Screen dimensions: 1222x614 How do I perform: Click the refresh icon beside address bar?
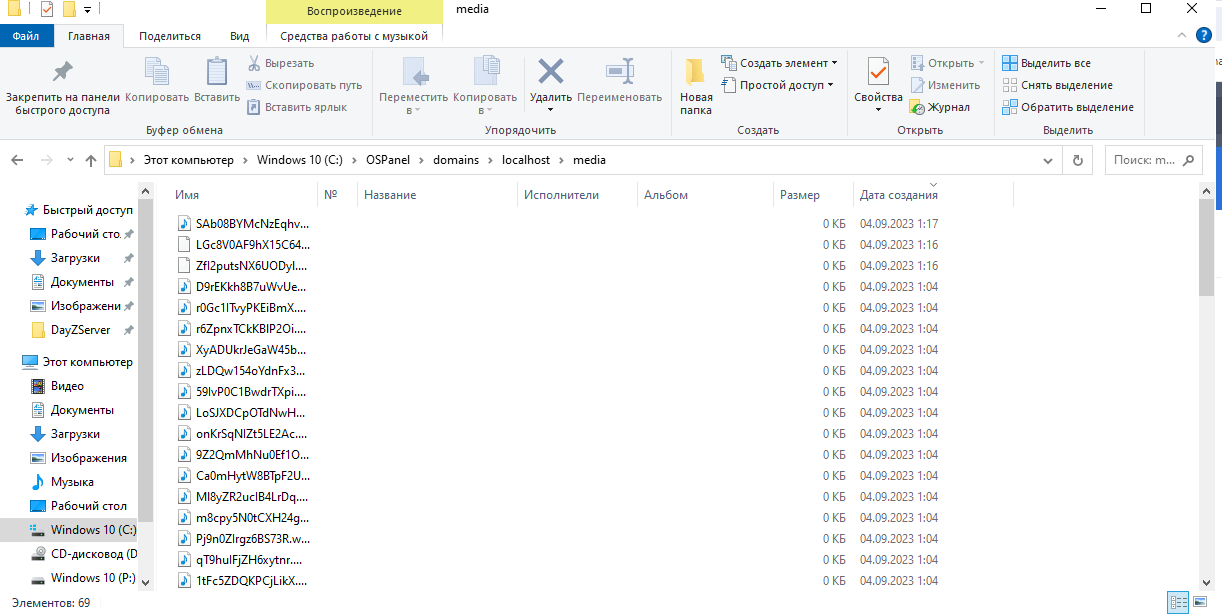(x=1077, y=160)
